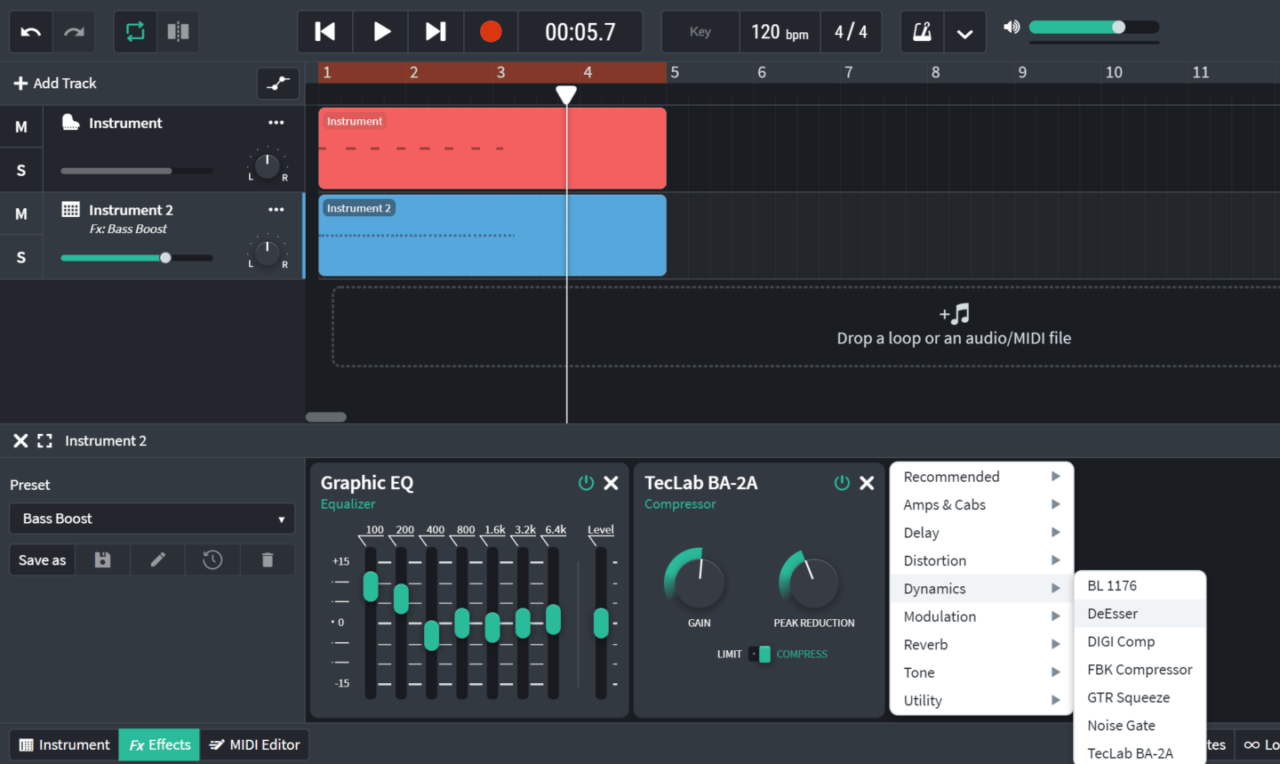The image size is (1280, 764).
Task: Delete the preset using the trash icon
Action: click(x=267, y=559)
